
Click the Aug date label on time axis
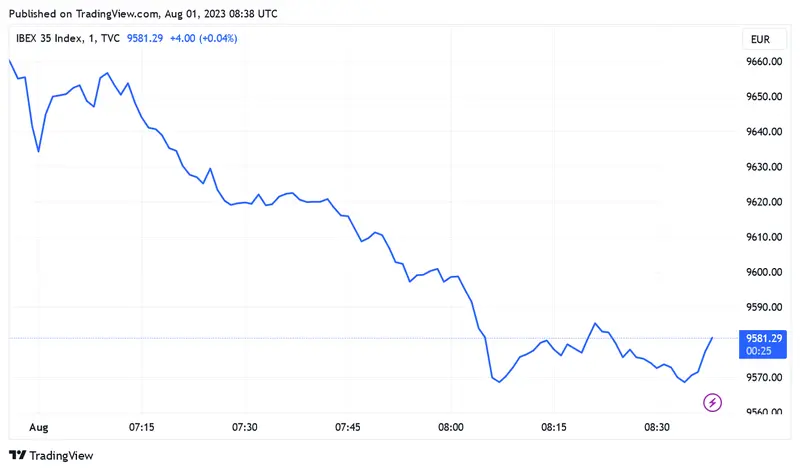point(39,427)
